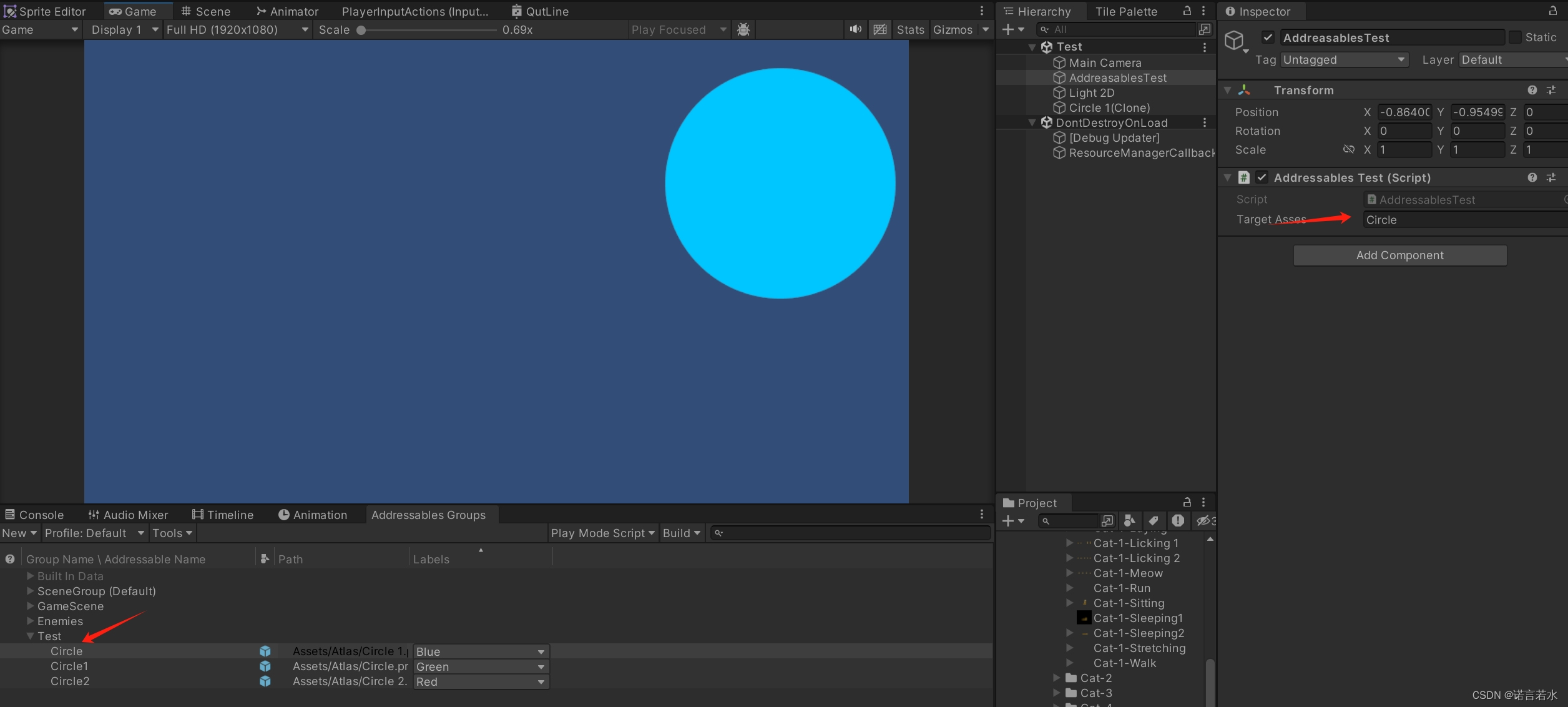Image resolution: width=1568 pixels, height=707 pixels.
Task: Click Search by Type icon in Project
Action: (x=1129, y=521)
